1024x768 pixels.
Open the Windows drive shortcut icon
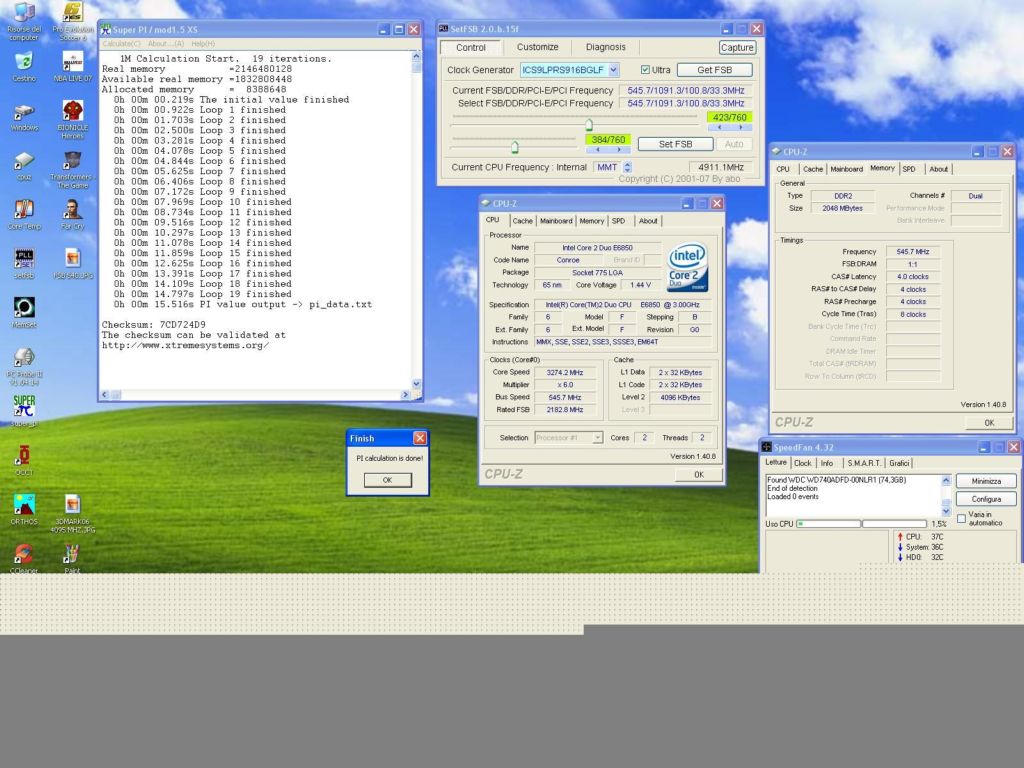[24, 116]
